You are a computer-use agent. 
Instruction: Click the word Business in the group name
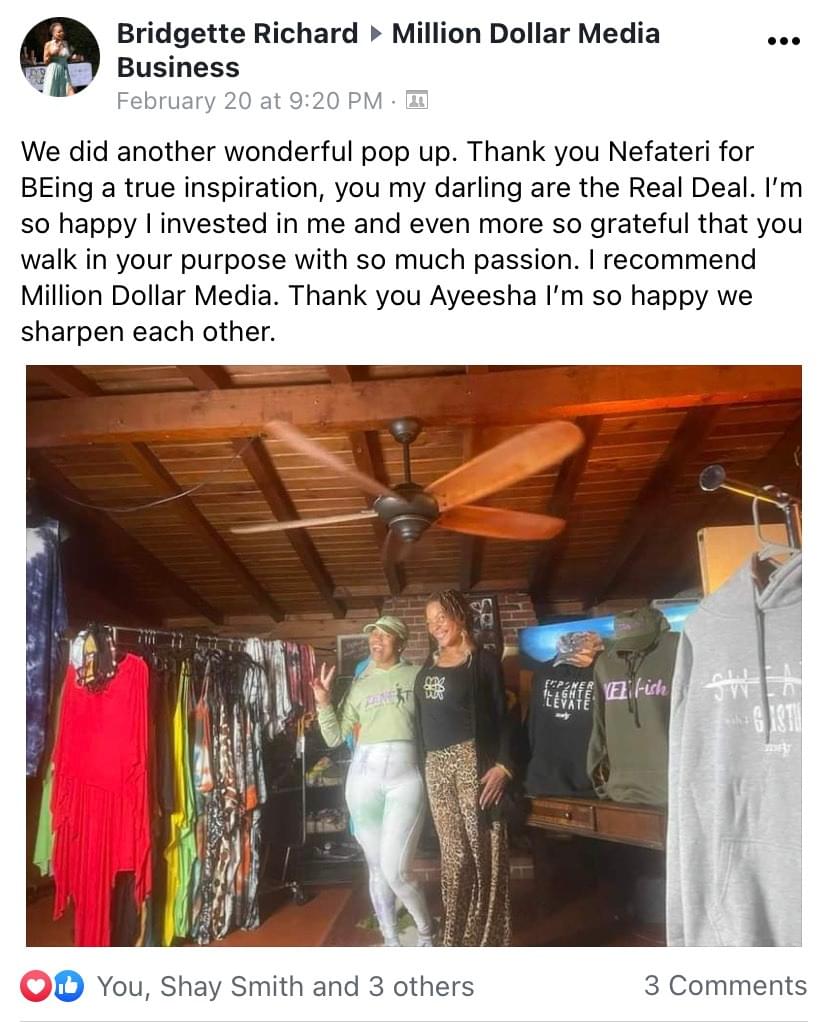tap(178, 67)
